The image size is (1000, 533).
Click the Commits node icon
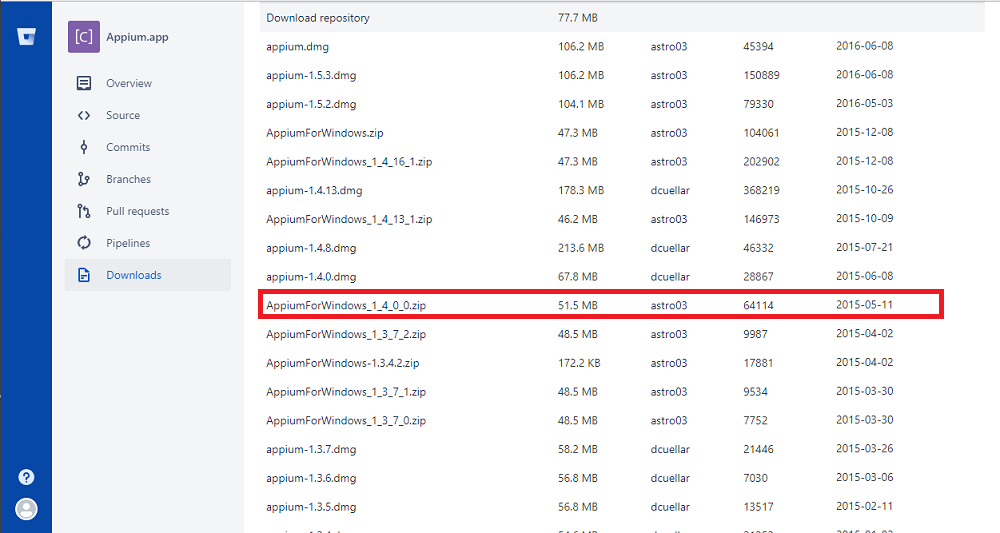click(x=84, y=147)
